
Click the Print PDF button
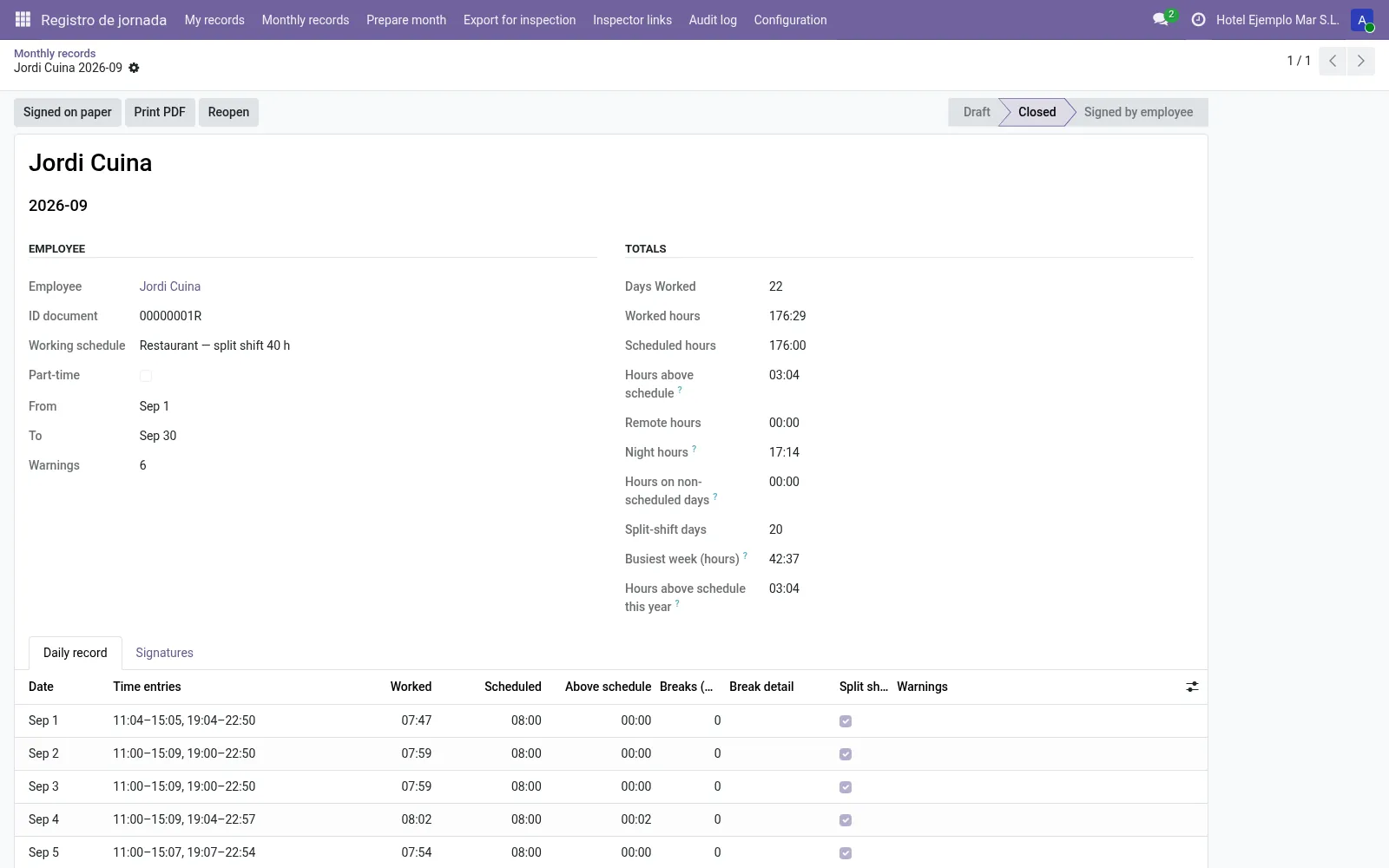160,112
